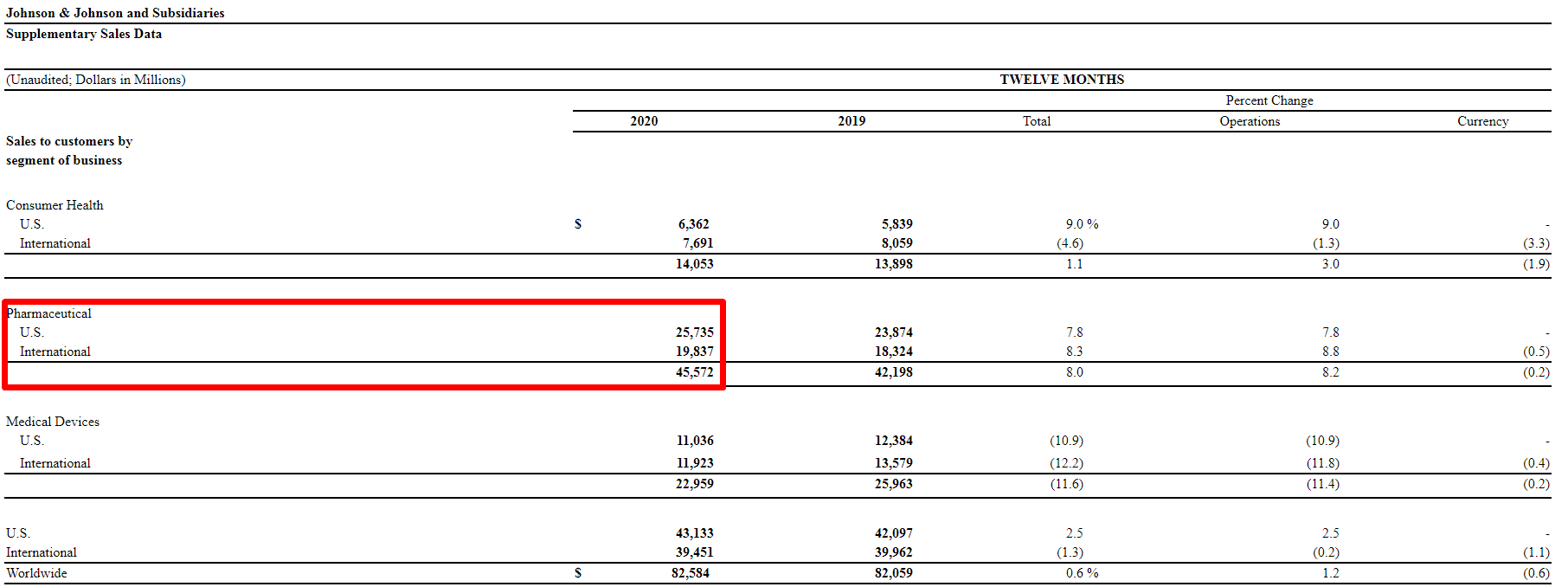1568x587 pixels.
Task: Click Consumer Health U.S. 2019 value 5,839
Action: [897, 224]
